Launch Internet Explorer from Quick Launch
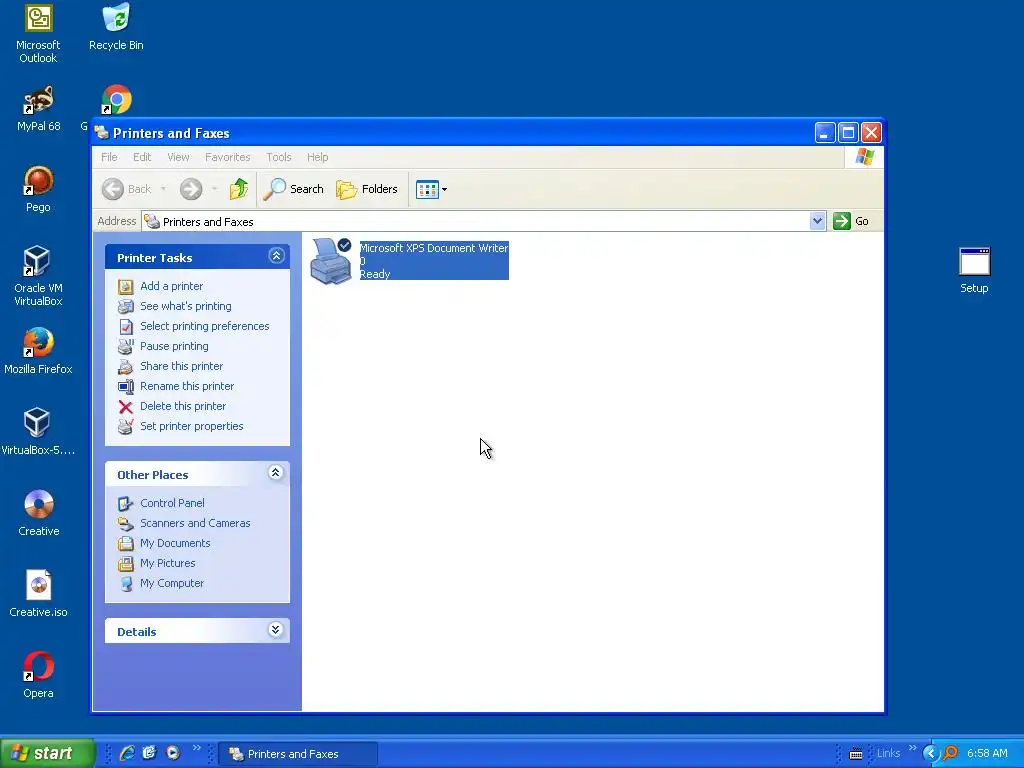Image resolution: width=1024 pixels, height=768 pixels. (127, 753)
